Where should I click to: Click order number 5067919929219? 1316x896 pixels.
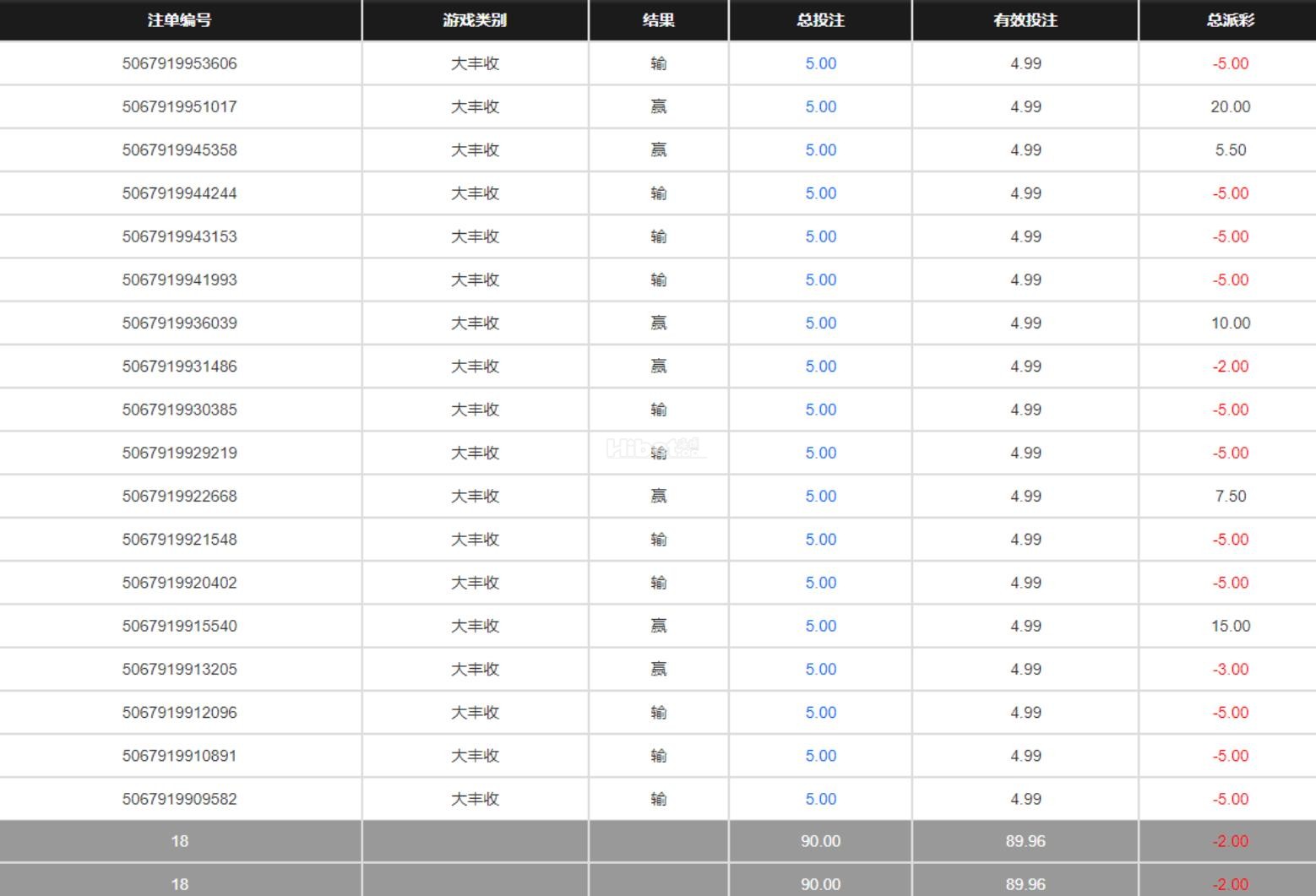[179, 453]
